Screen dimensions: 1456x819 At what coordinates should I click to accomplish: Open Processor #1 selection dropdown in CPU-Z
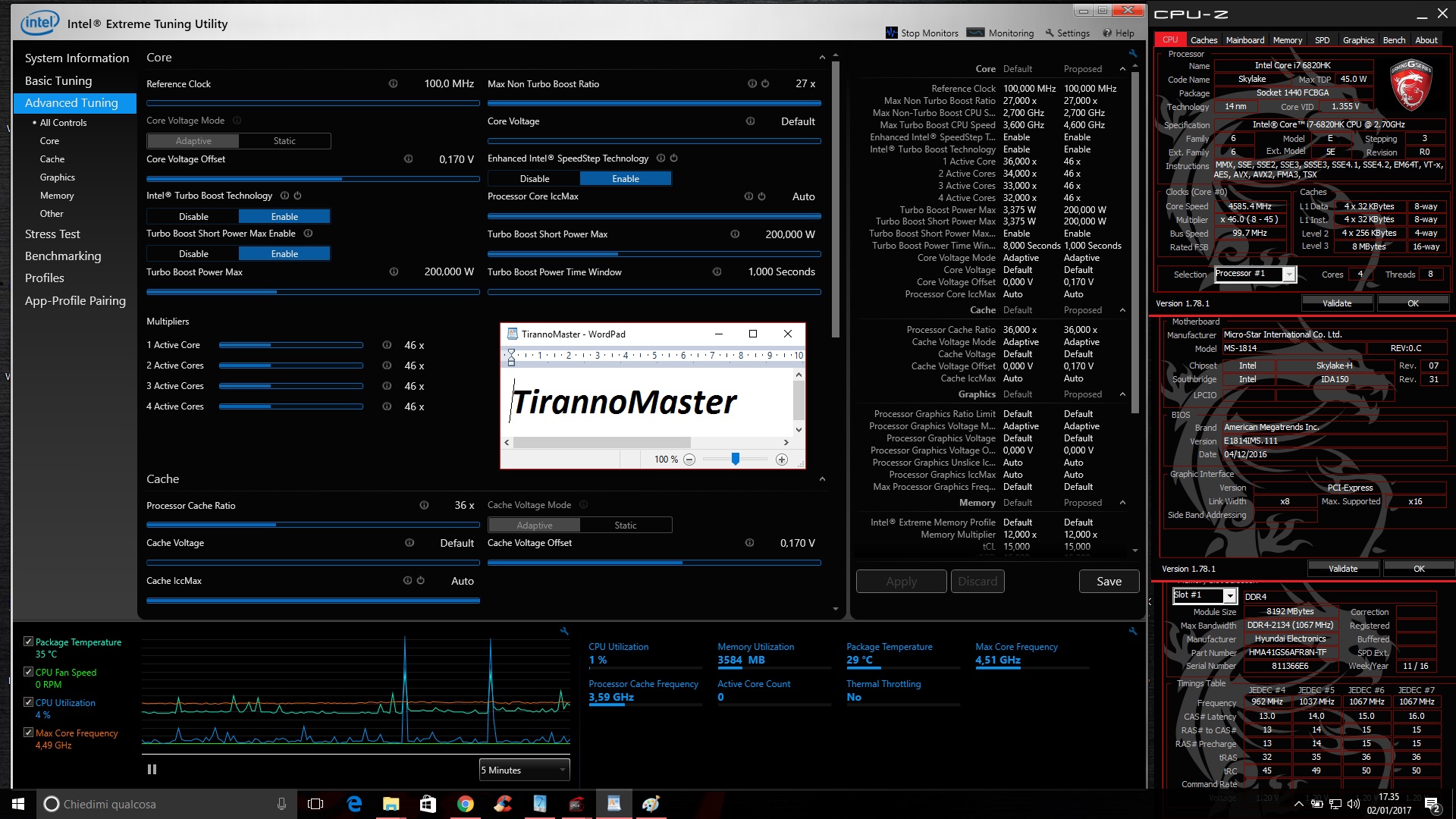(1255, 274)
